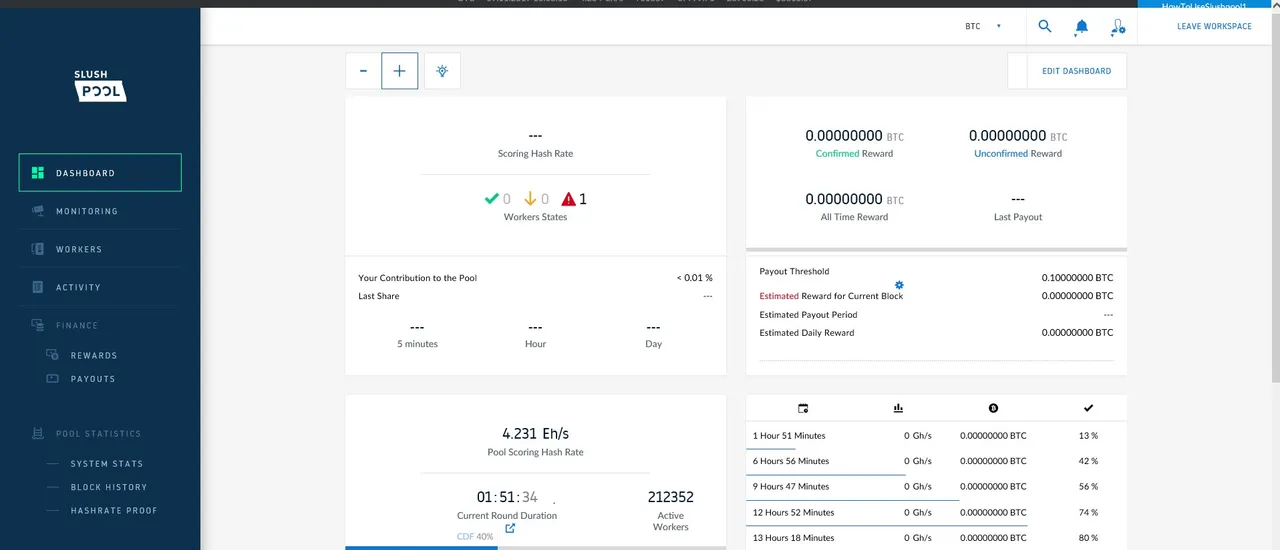The height and width of the screenshot is (550, 1280).
Task: Click the Monitoring icon in sidebar
Action: coord(38,211)
